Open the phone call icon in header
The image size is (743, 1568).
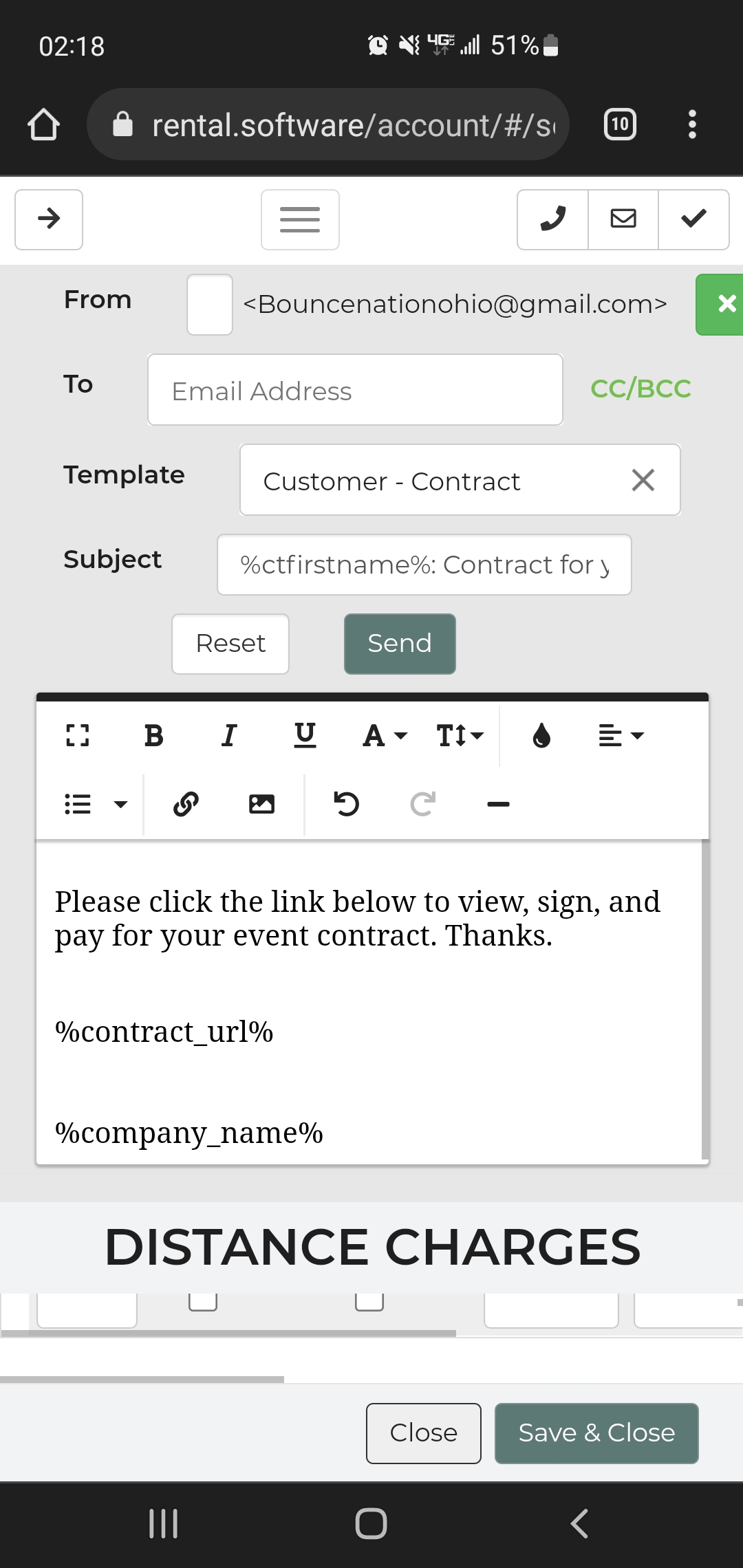coord(552,219)
